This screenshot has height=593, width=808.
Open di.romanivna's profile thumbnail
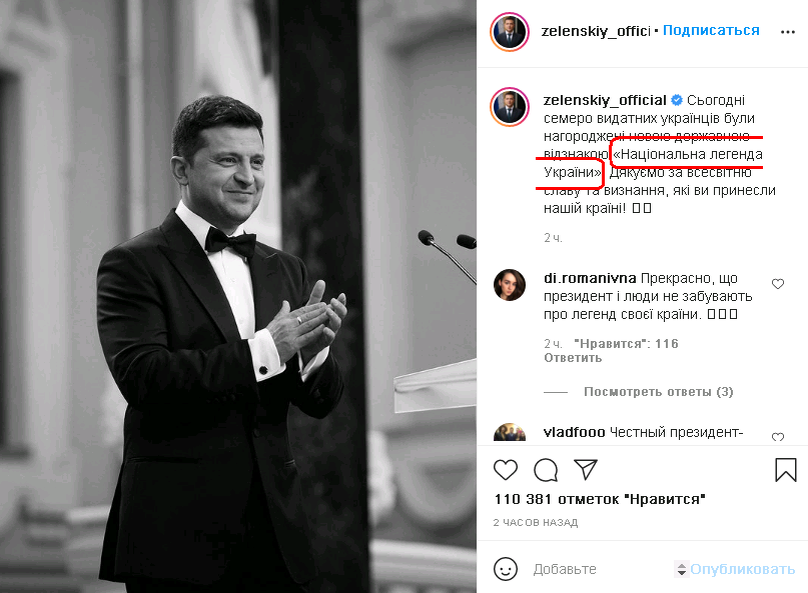(509, 284)
